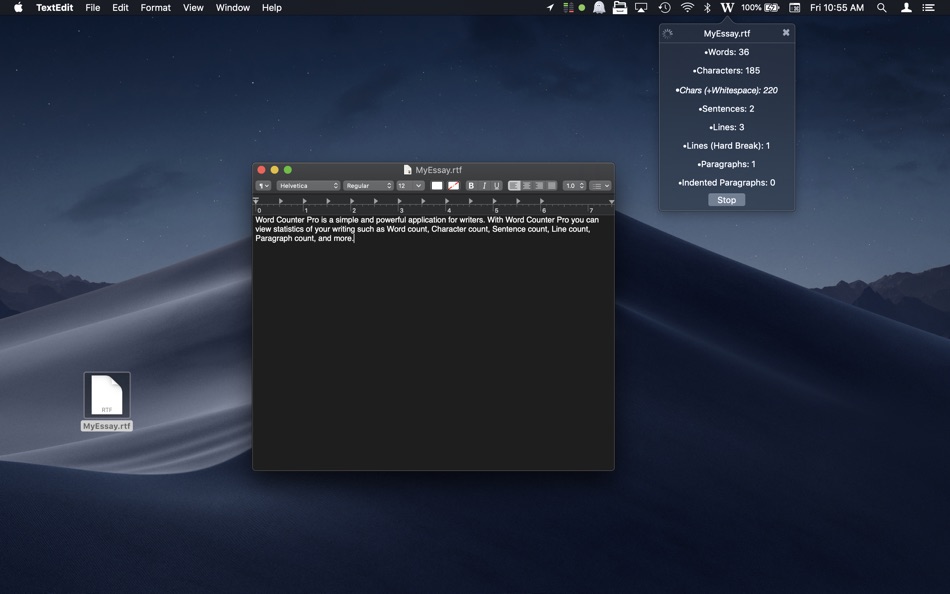Viewport: 950px width, 594px height.
Task: Open the Helvetica font family dropdown
Action: pyautogui.click(x=308, y=185)
